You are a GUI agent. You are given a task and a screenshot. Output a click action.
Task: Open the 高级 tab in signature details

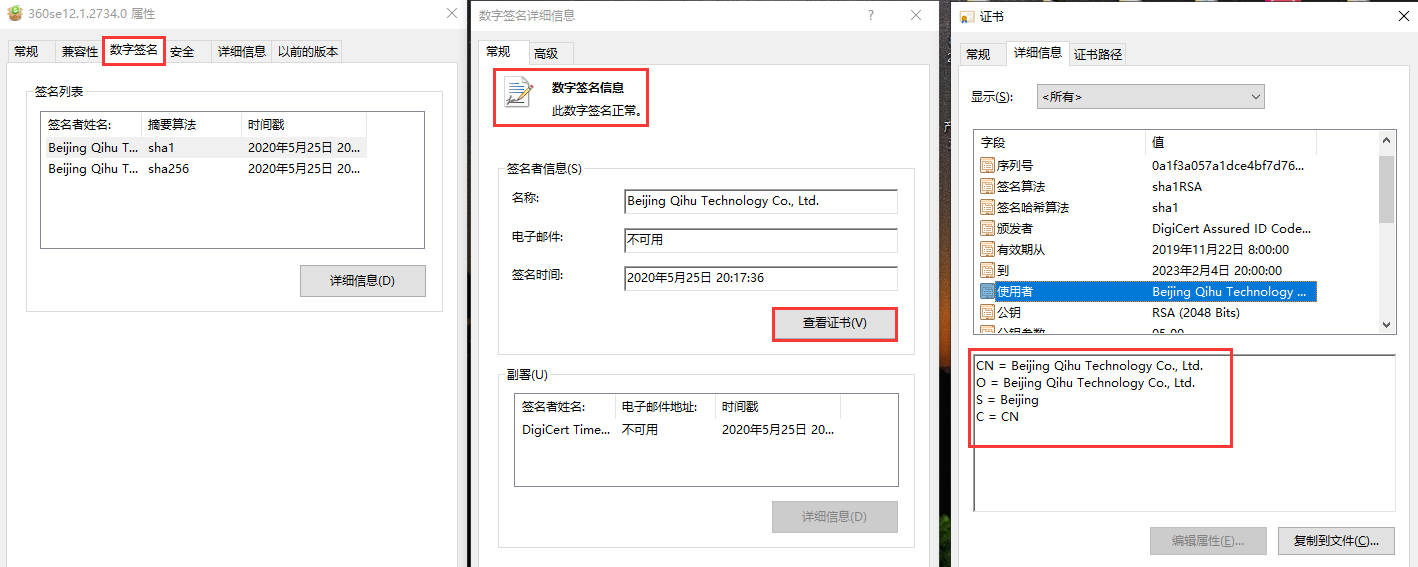546,54
